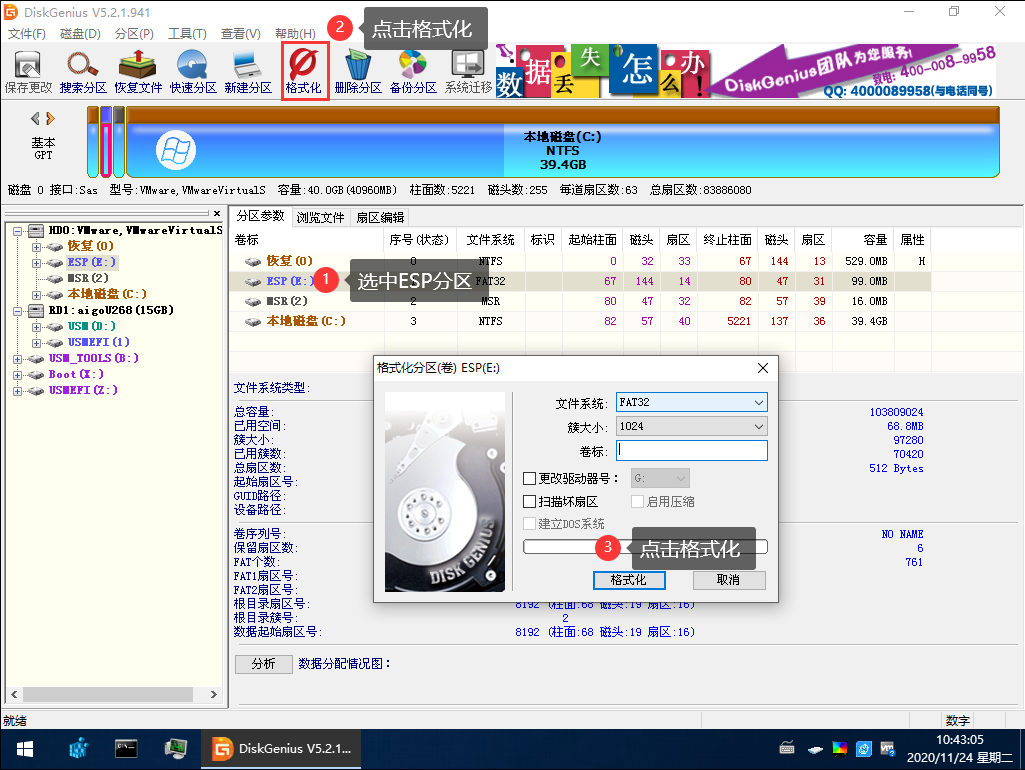Go to the previous disk with the left arrow

35,118
